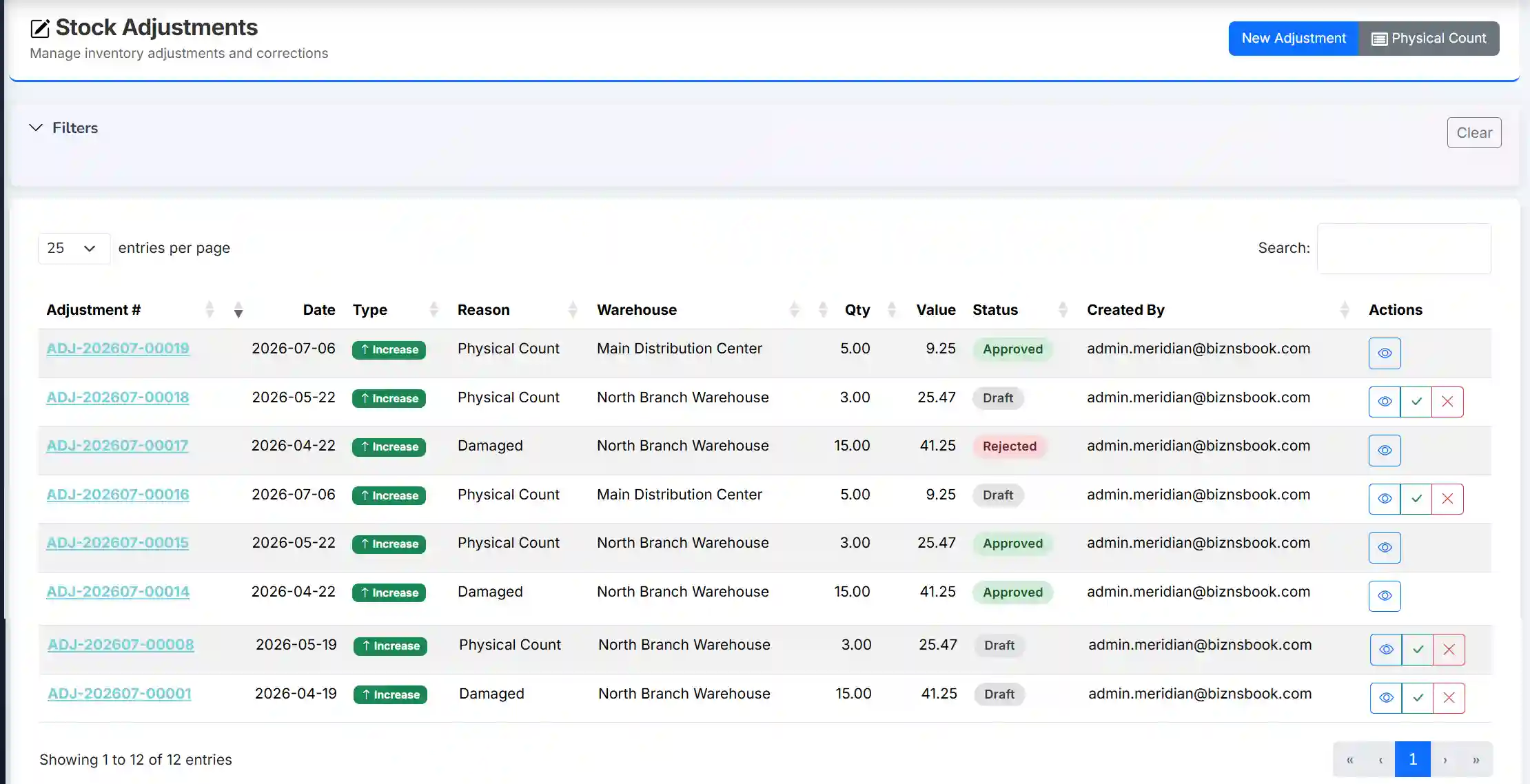
Task: View details of adjustment ADJ-202607-00015
Action: tap(1385, 548)
